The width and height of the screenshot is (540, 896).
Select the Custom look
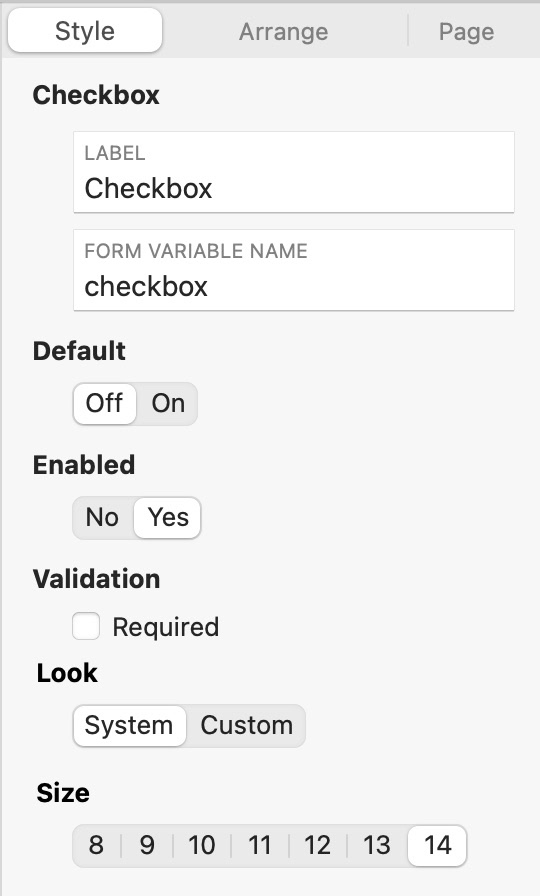click(246, 726)
